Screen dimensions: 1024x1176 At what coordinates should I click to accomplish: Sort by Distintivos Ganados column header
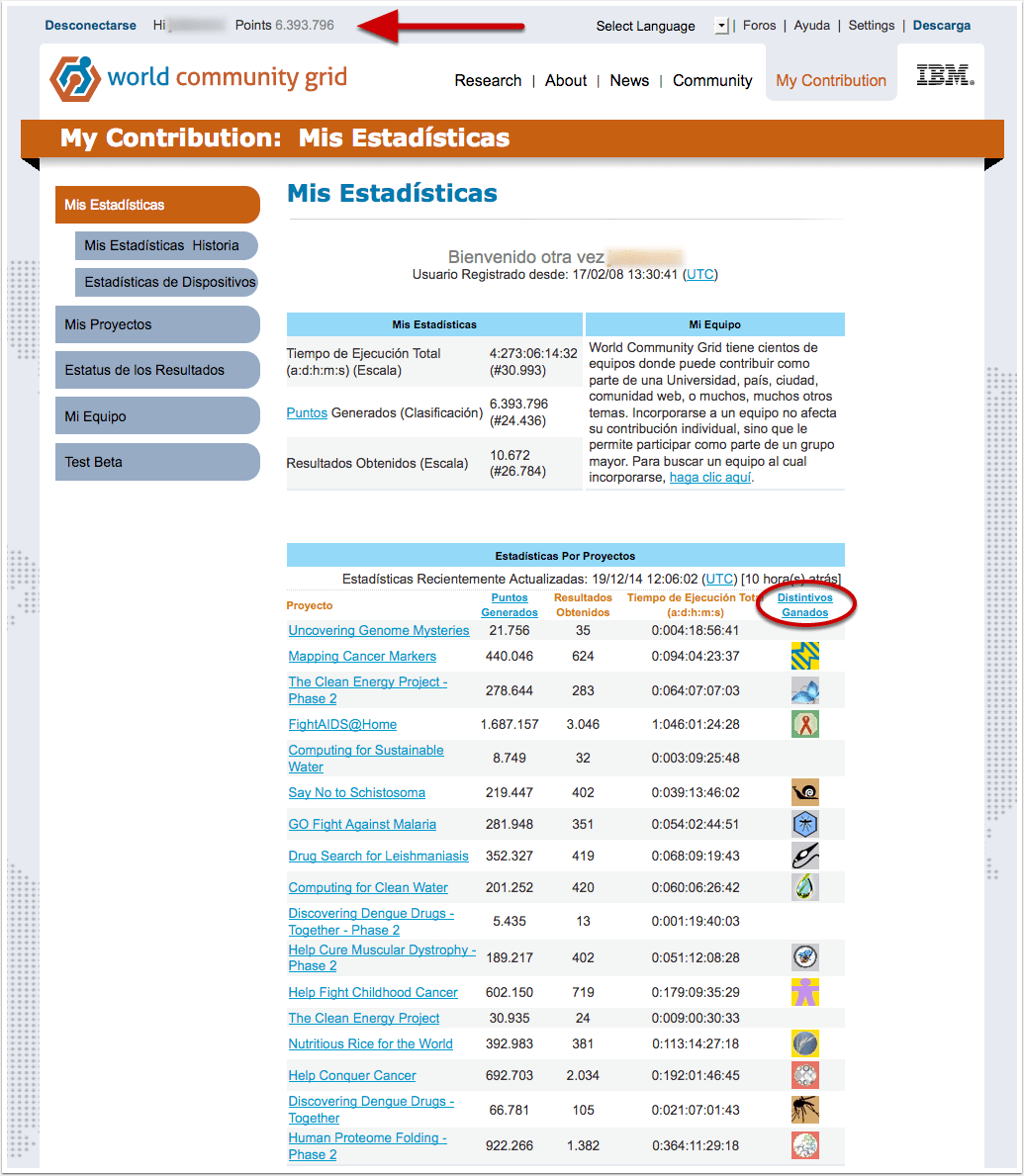click(x=804, y=605)
